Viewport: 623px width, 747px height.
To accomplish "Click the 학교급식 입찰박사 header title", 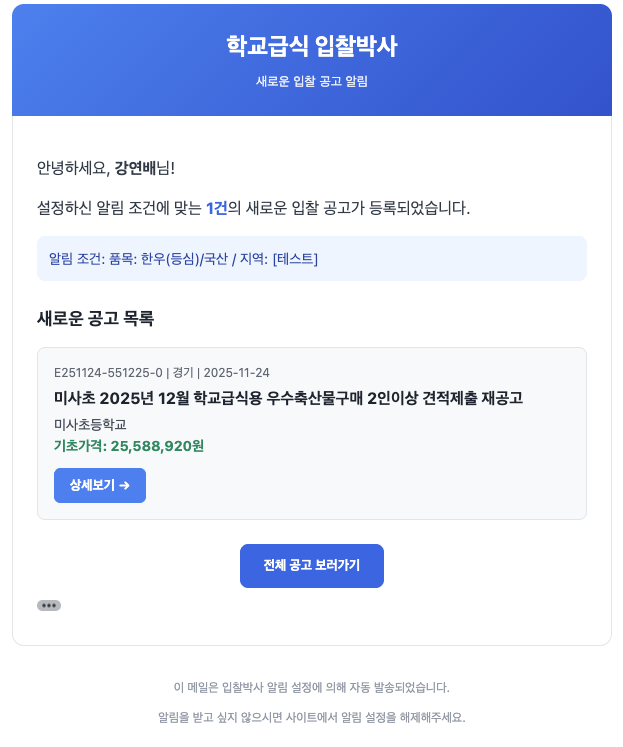I will click(311, 46).
